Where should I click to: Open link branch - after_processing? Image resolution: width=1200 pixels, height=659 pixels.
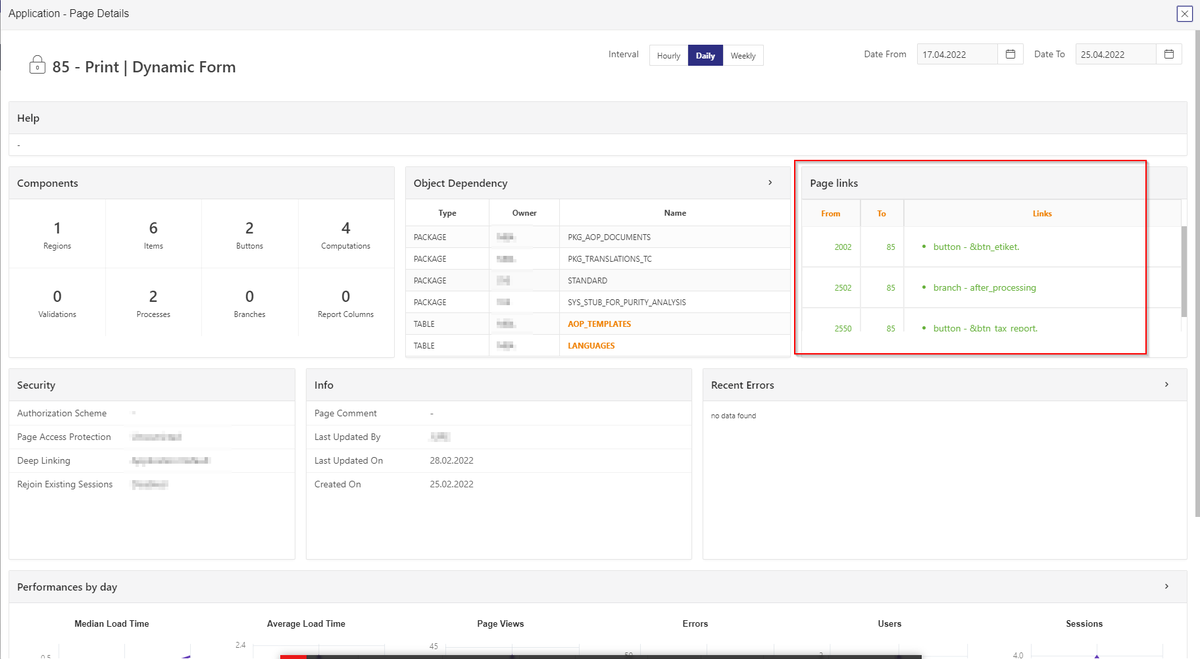pyautogui.click(x=985, y=288)
